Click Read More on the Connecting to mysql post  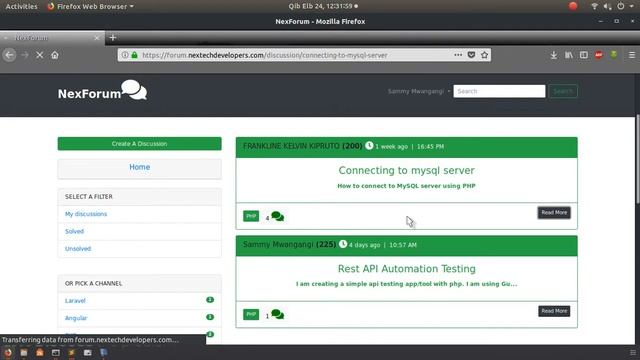coord(554,213)
